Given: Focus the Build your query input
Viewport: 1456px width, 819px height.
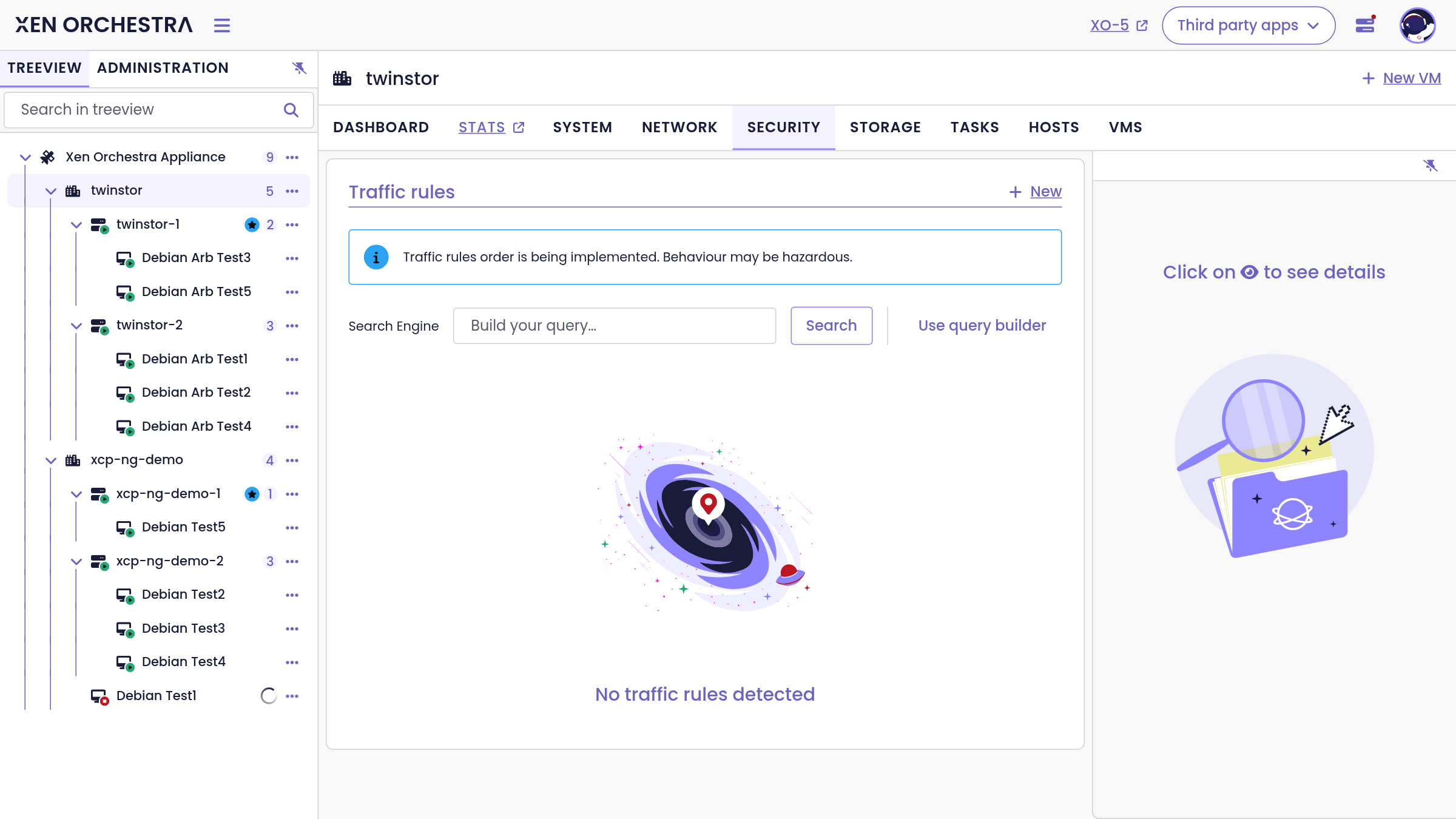Looking at the screenshot, I should pos(614,326).
